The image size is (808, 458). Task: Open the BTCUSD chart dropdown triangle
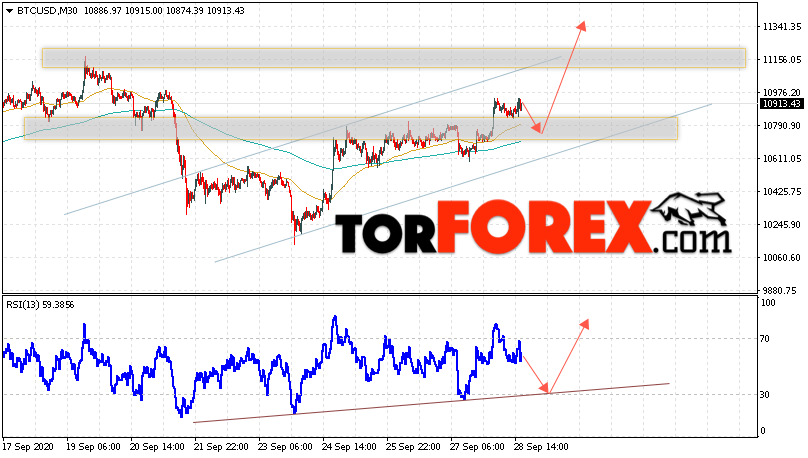tap(10, 11)
